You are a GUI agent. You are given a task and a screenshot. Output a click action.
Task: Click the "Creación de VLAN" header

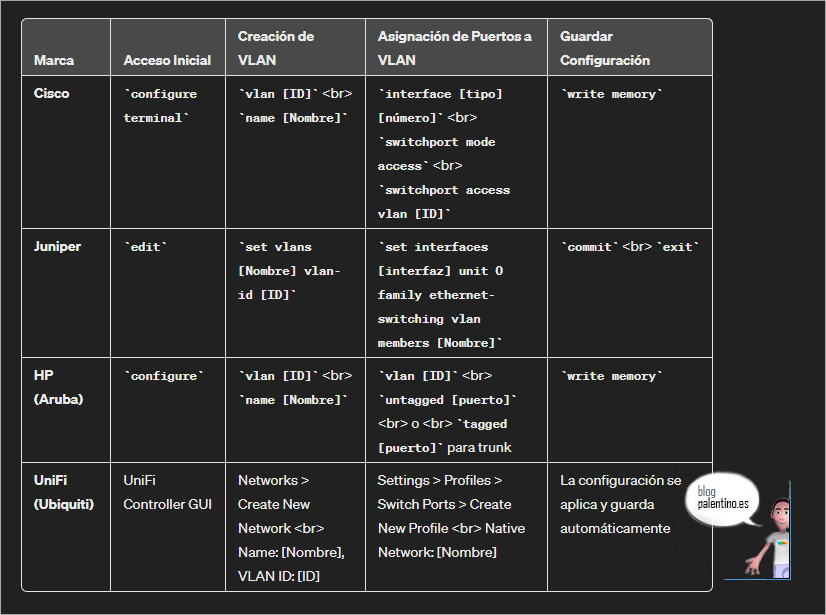coord(276,48)
